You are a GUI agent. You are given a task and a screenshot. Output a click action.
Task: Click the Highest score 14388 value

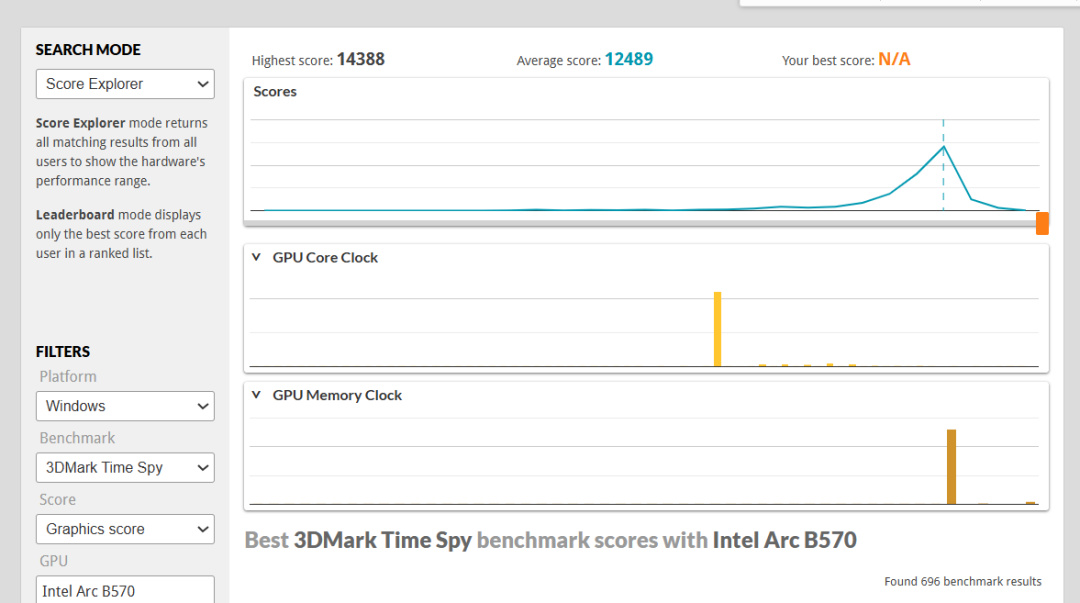pos(360,59)
